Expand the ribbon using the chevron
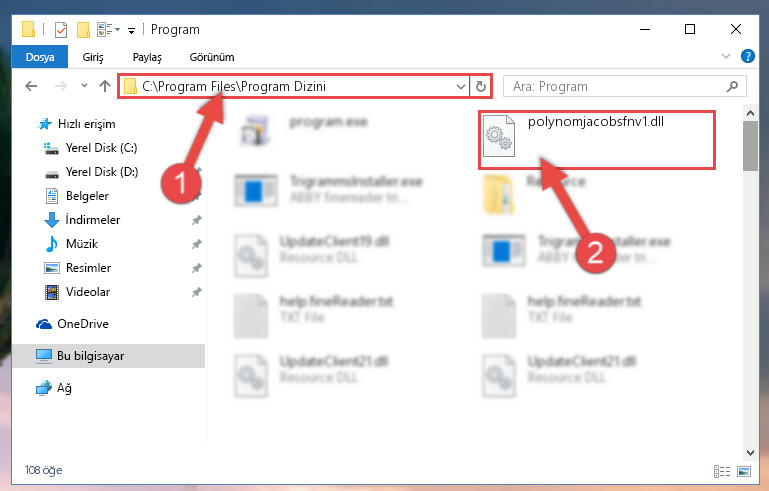 coord(726,56)
